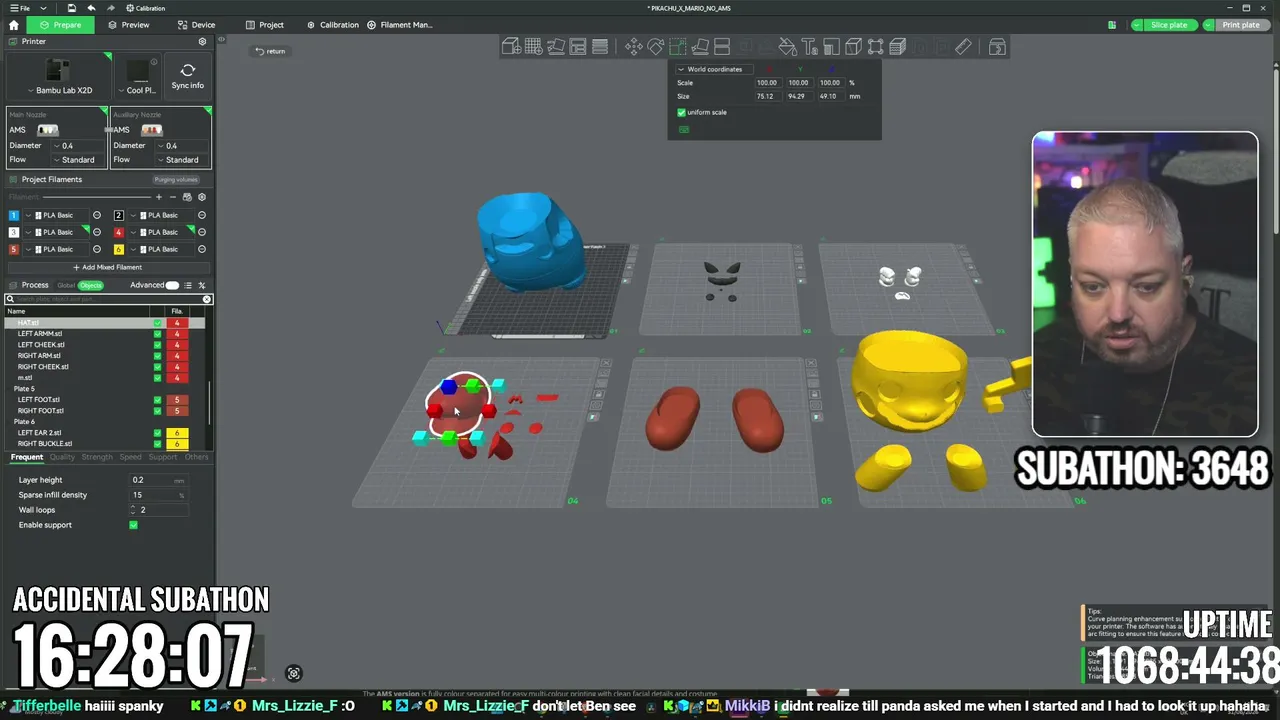The width and height of the screenshot is (1280, 720).
Task: Click filament 1 blue color swatch
Action: pyautogui.click(x=14, y=215)
